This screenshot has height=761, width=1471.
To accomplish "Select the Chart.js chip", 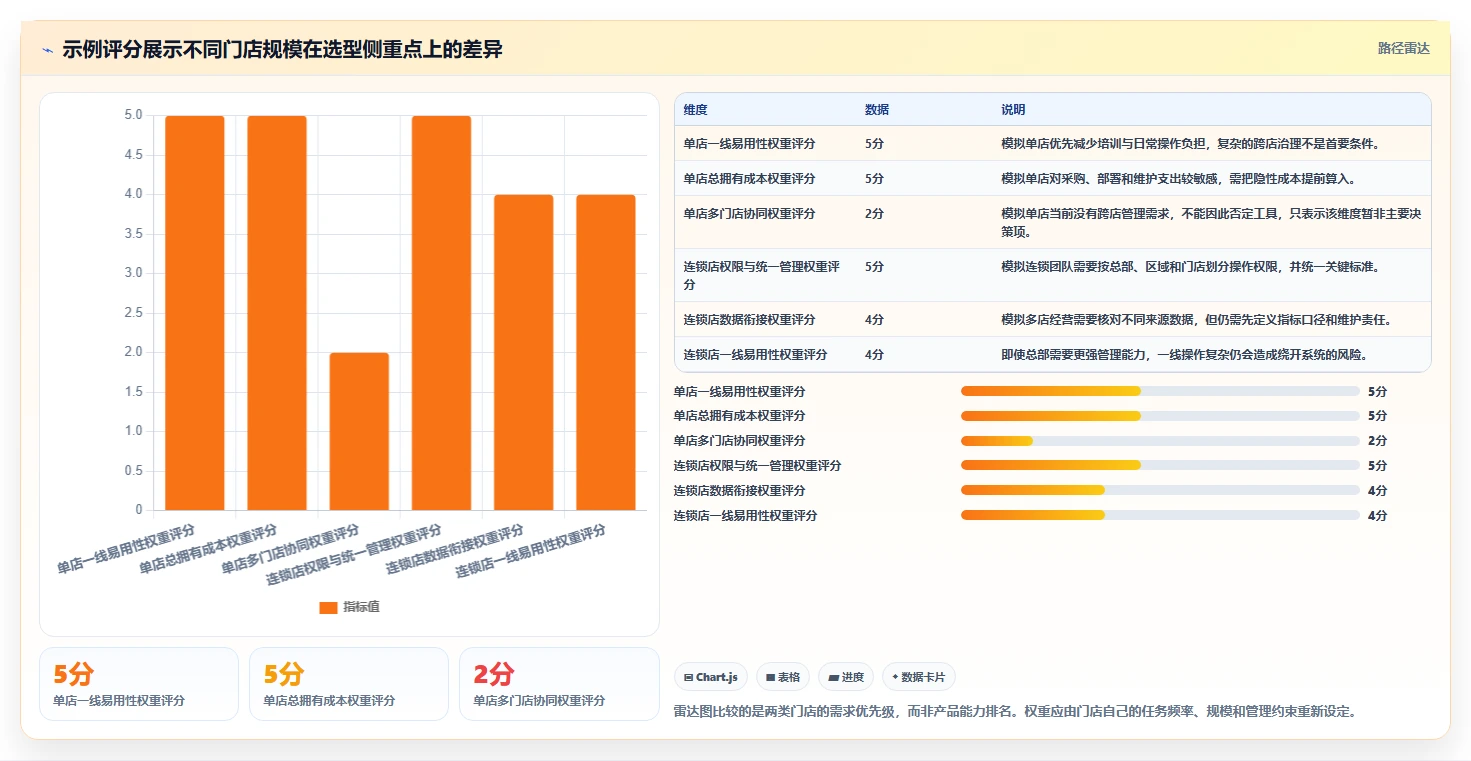I will point(711,677).
